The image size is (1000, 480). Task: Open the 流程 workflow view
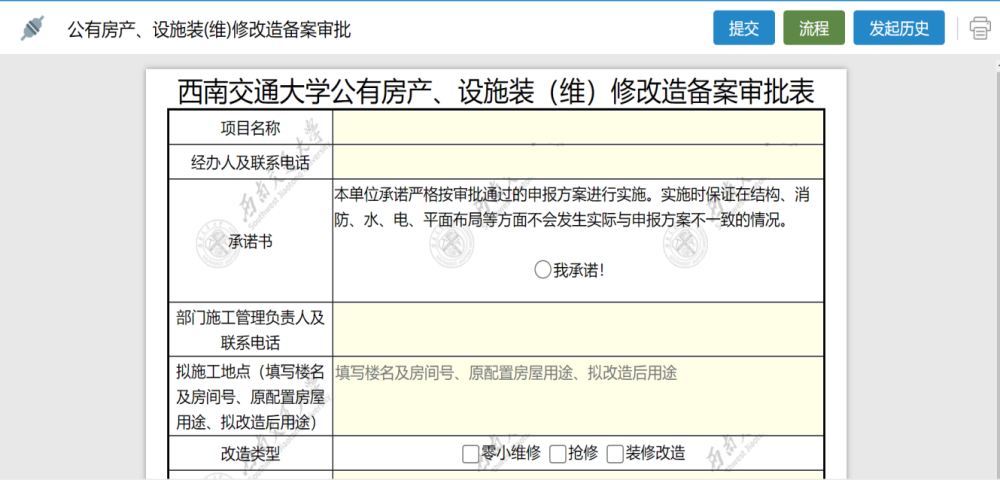[x=814, y=28]
